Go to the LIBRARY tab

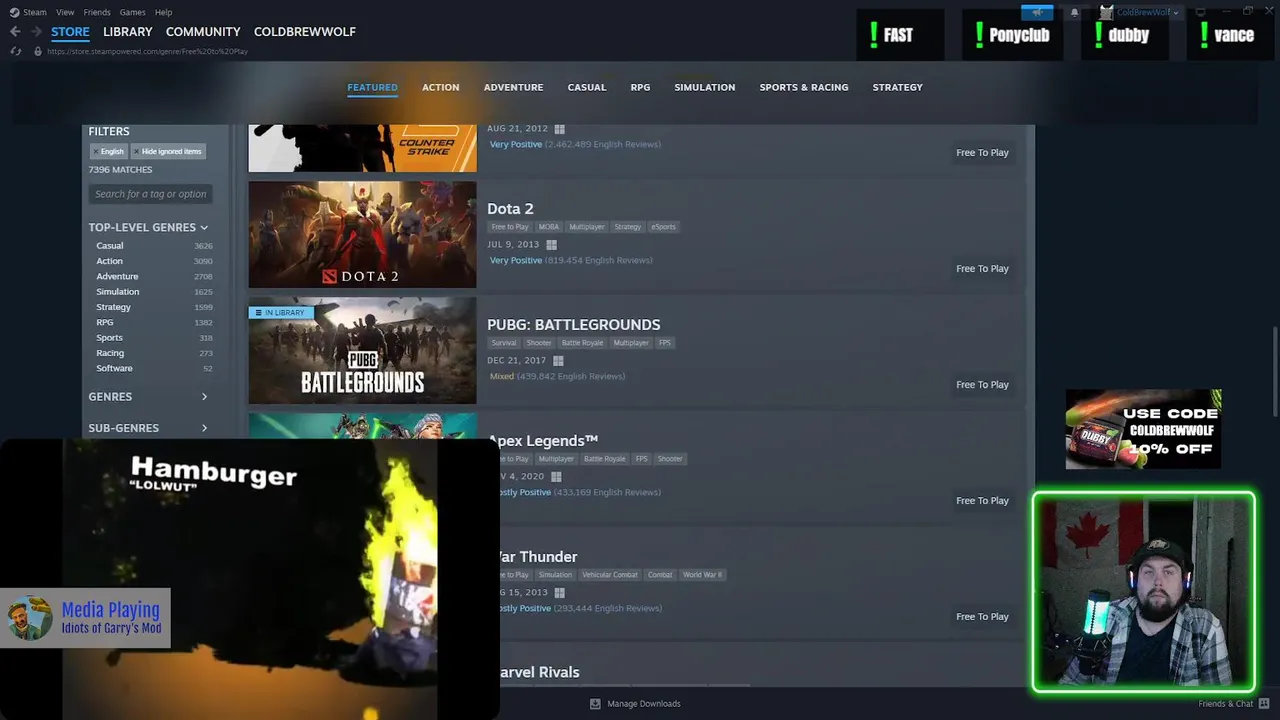[128, 32]
